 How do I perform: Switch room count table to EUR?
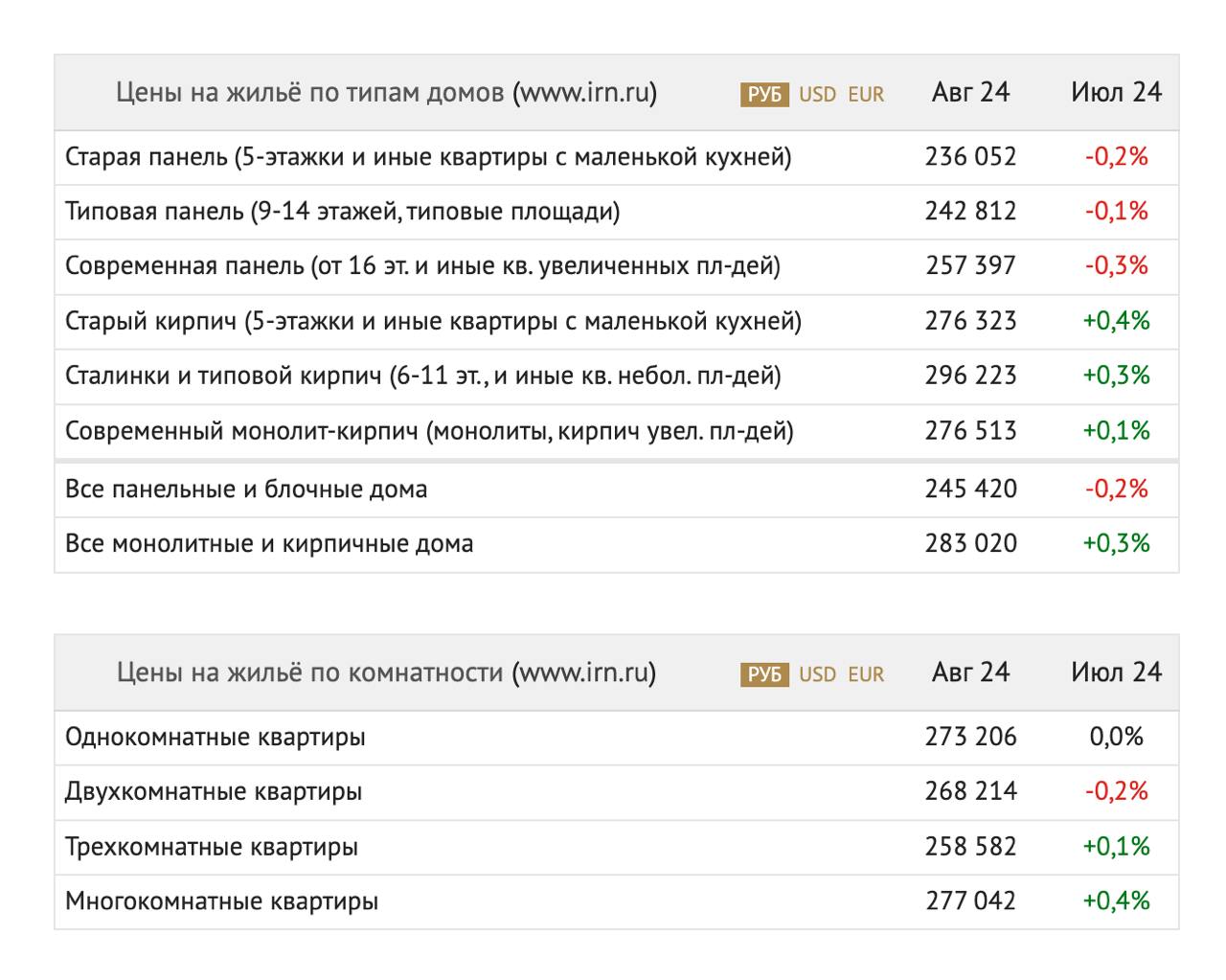pyautogui.click(x=866, y=674)
